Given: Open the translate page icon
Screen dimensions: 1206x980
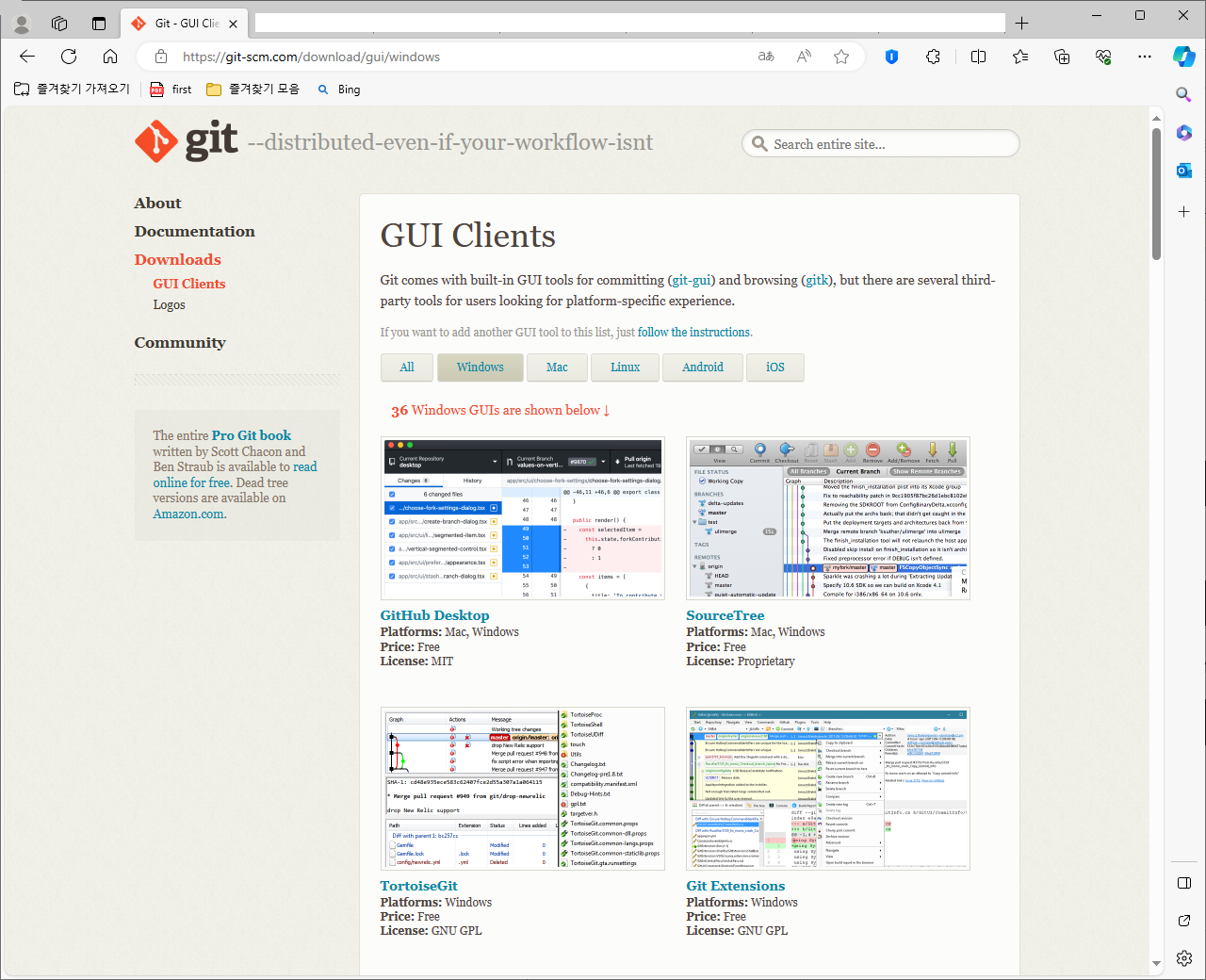Looking at the screenshot, I should click(766, 57).
